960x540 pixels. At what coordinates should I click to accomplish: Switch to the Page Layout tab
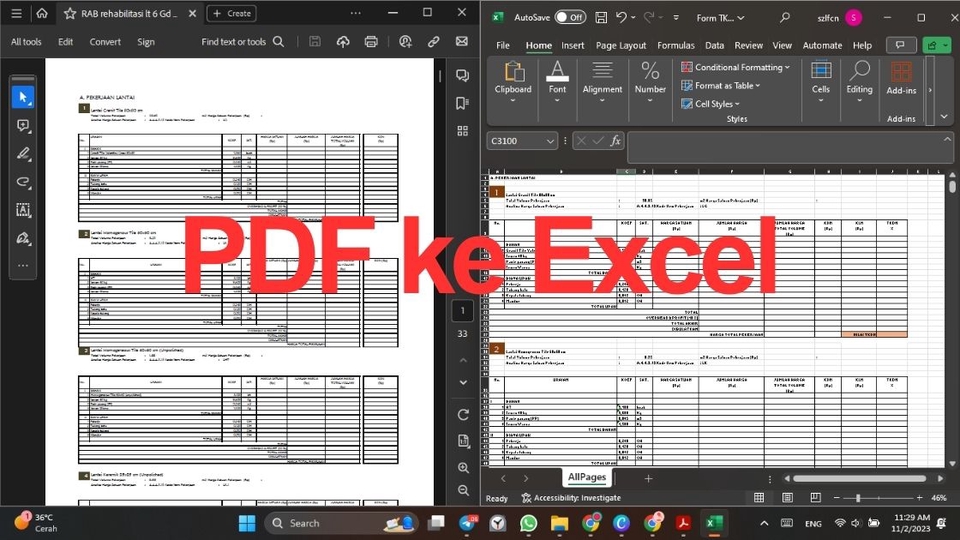coord(621,45)
